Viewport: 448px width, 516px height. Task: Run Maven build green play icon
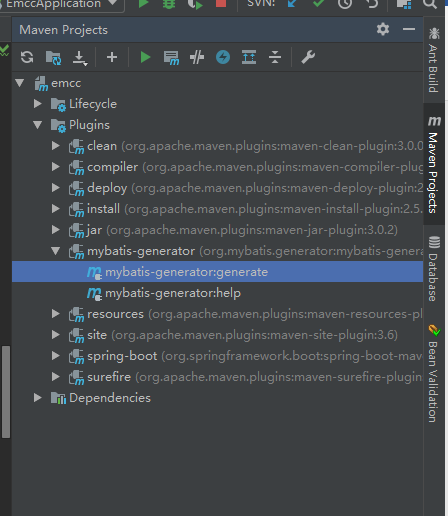click(x=145, y=57)
